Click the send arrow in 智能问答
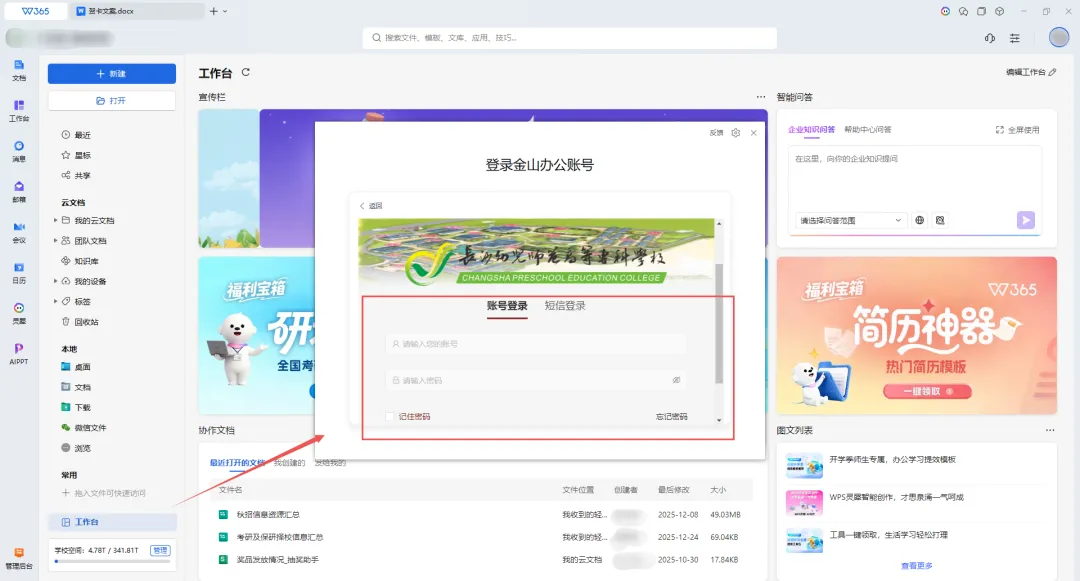The image size is (1080, 581). click(1026, 220)
